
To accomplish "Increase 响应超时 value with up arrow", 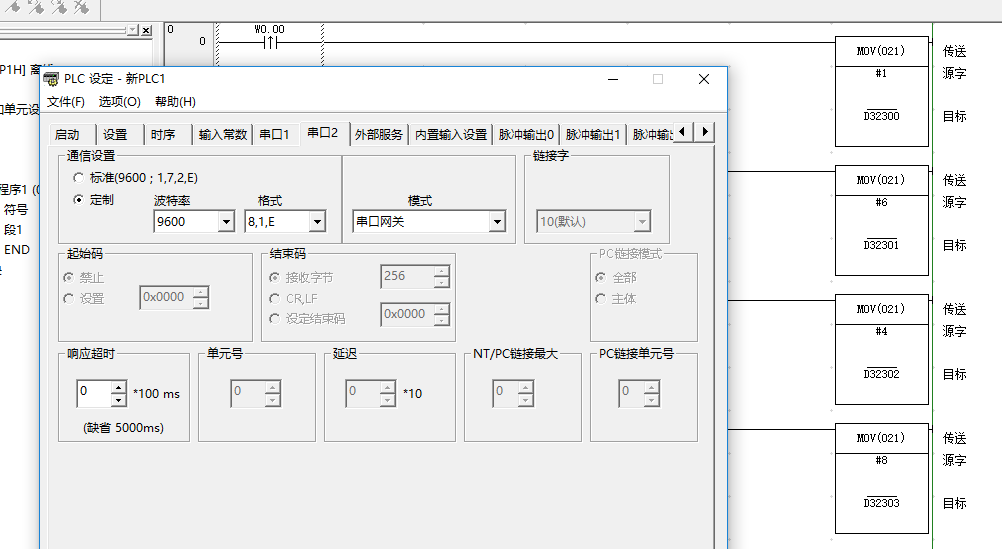I will (x=119, y=387).
